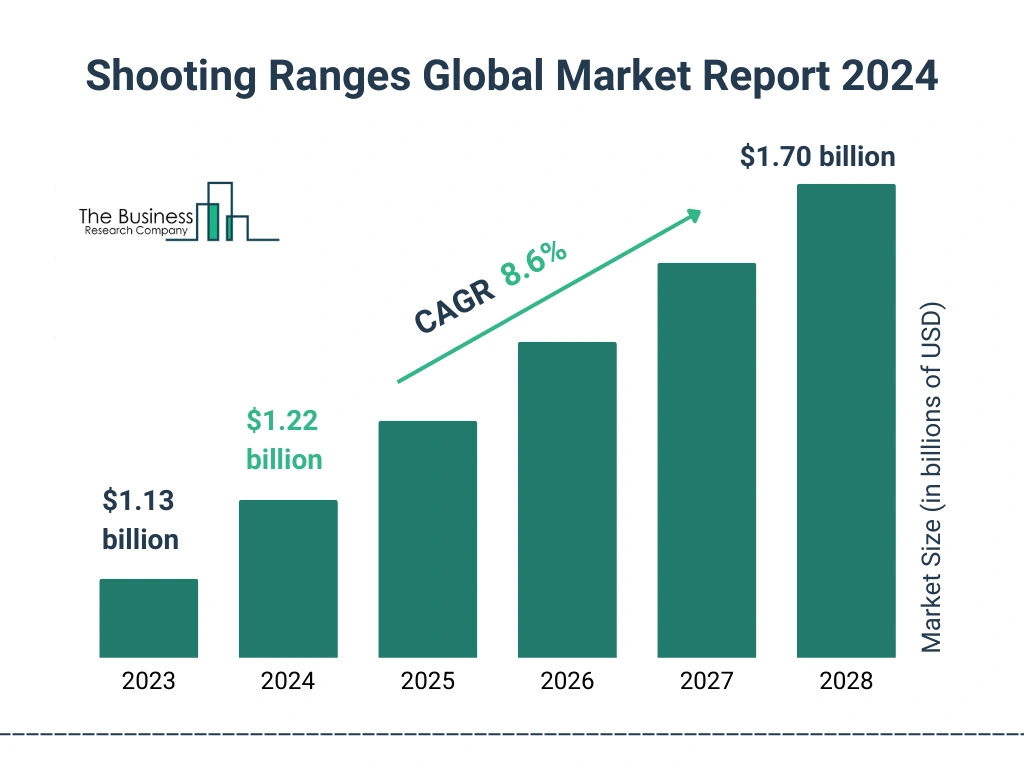Image resolution: width=1024 pixels, height=768 pixels.
Task: Select the 2025 bar
Action: point(428,539)
